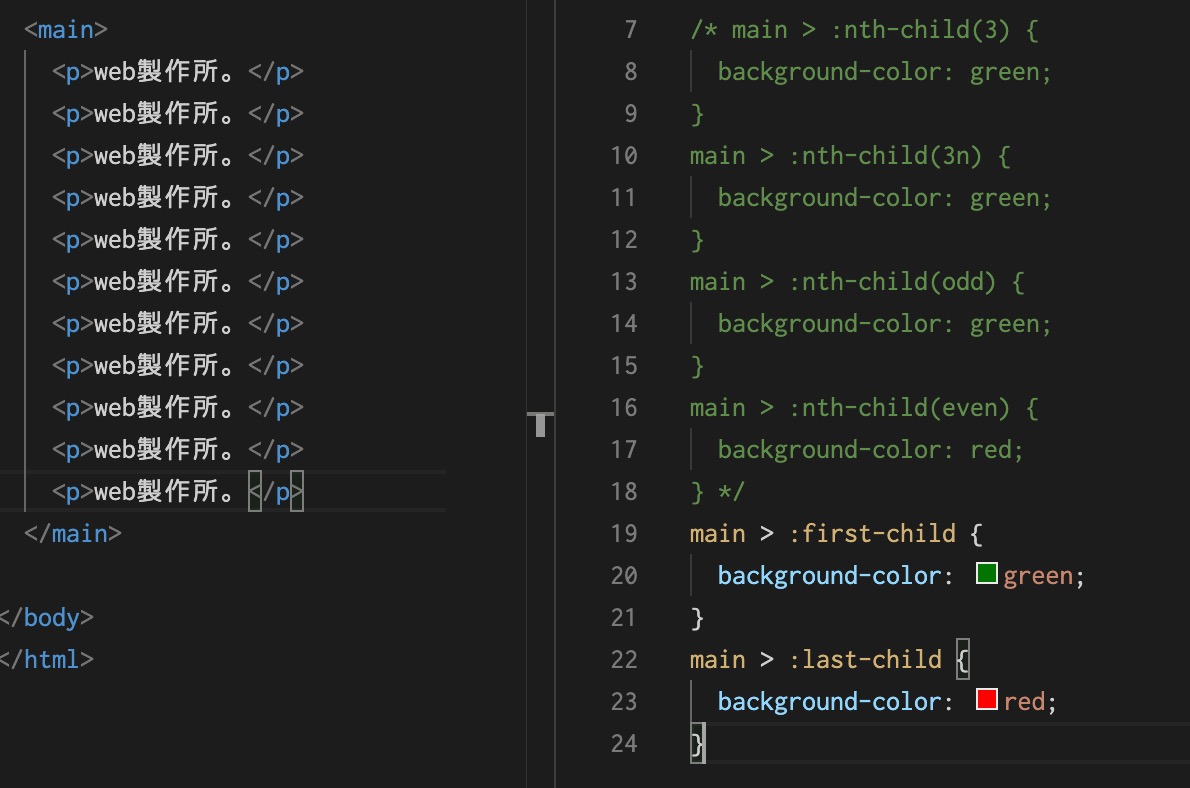The image size is (1190, 788).
Task: Click line number 7 in the gutter
Action: (630, 30)
